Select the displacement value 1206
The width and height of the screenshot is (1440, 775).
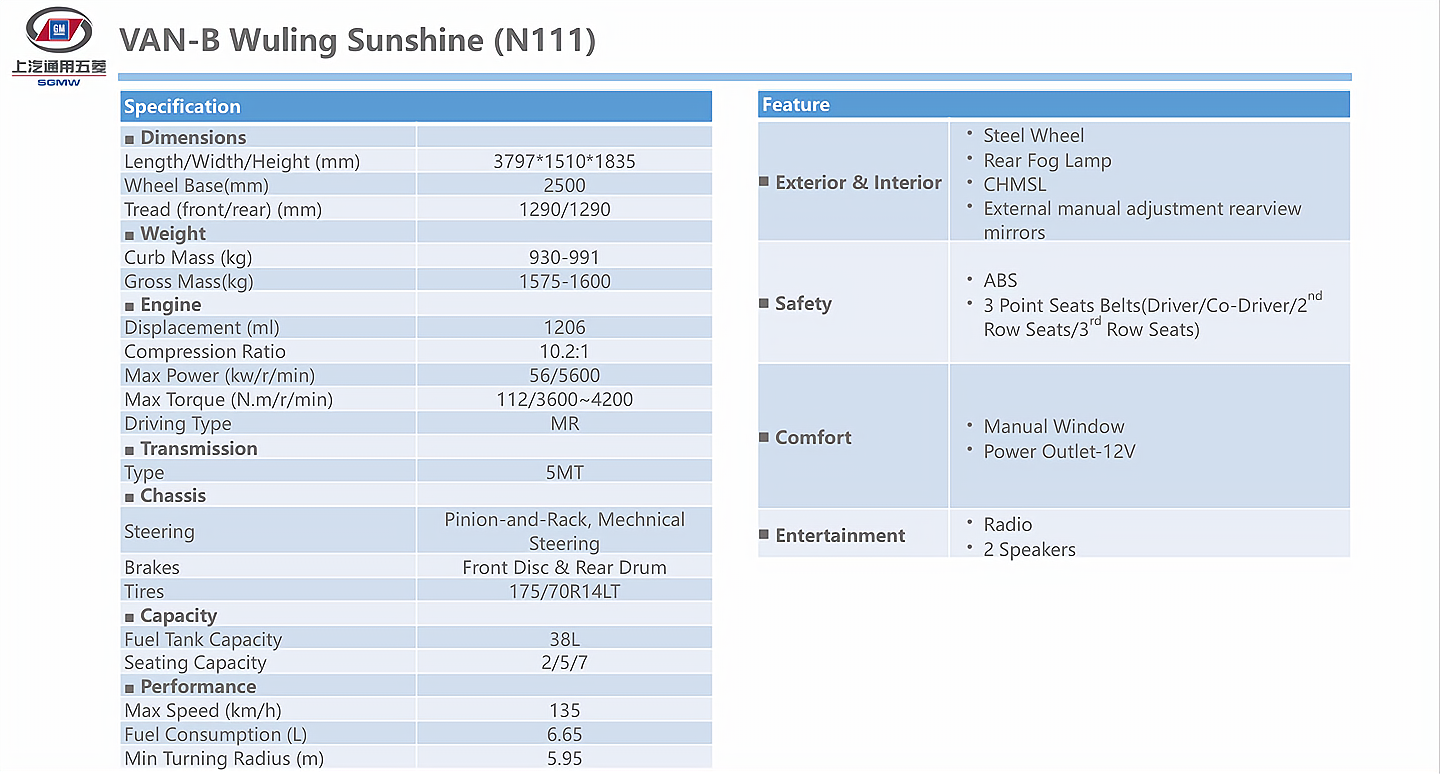click(x=565, y=327)
